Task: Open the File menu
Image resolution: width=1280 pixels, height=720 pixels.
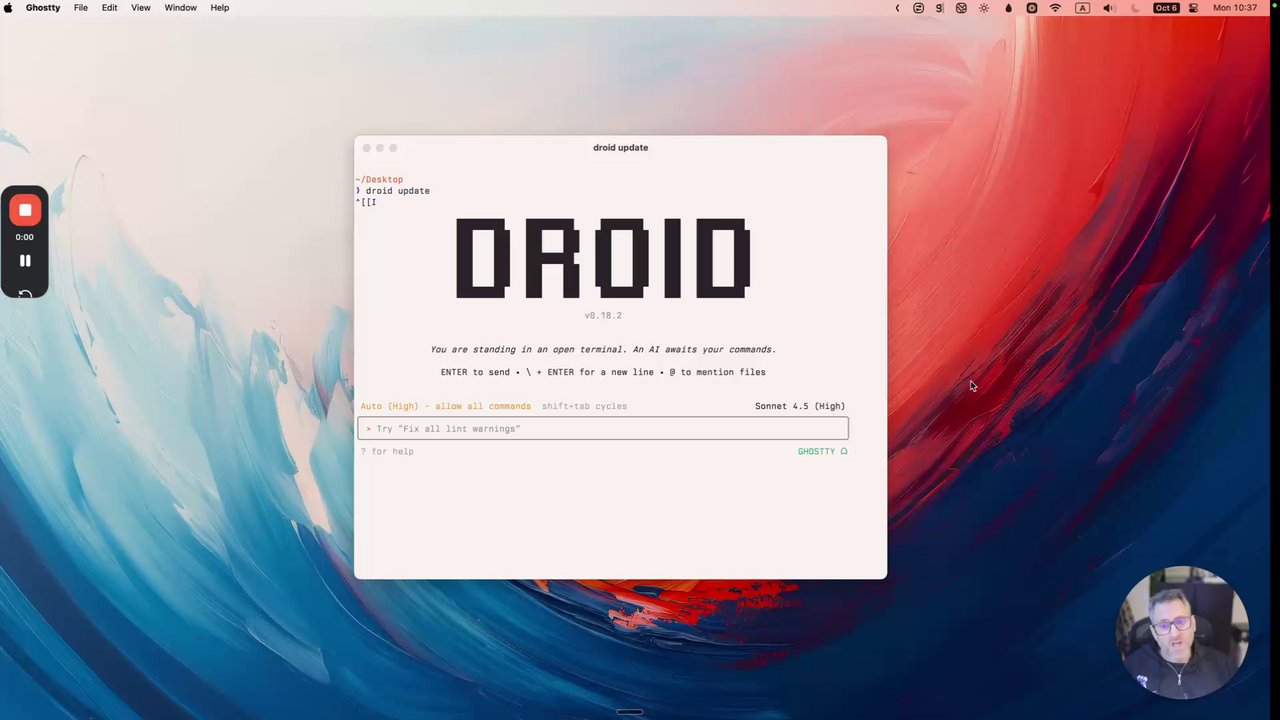Action: [80, 8]
